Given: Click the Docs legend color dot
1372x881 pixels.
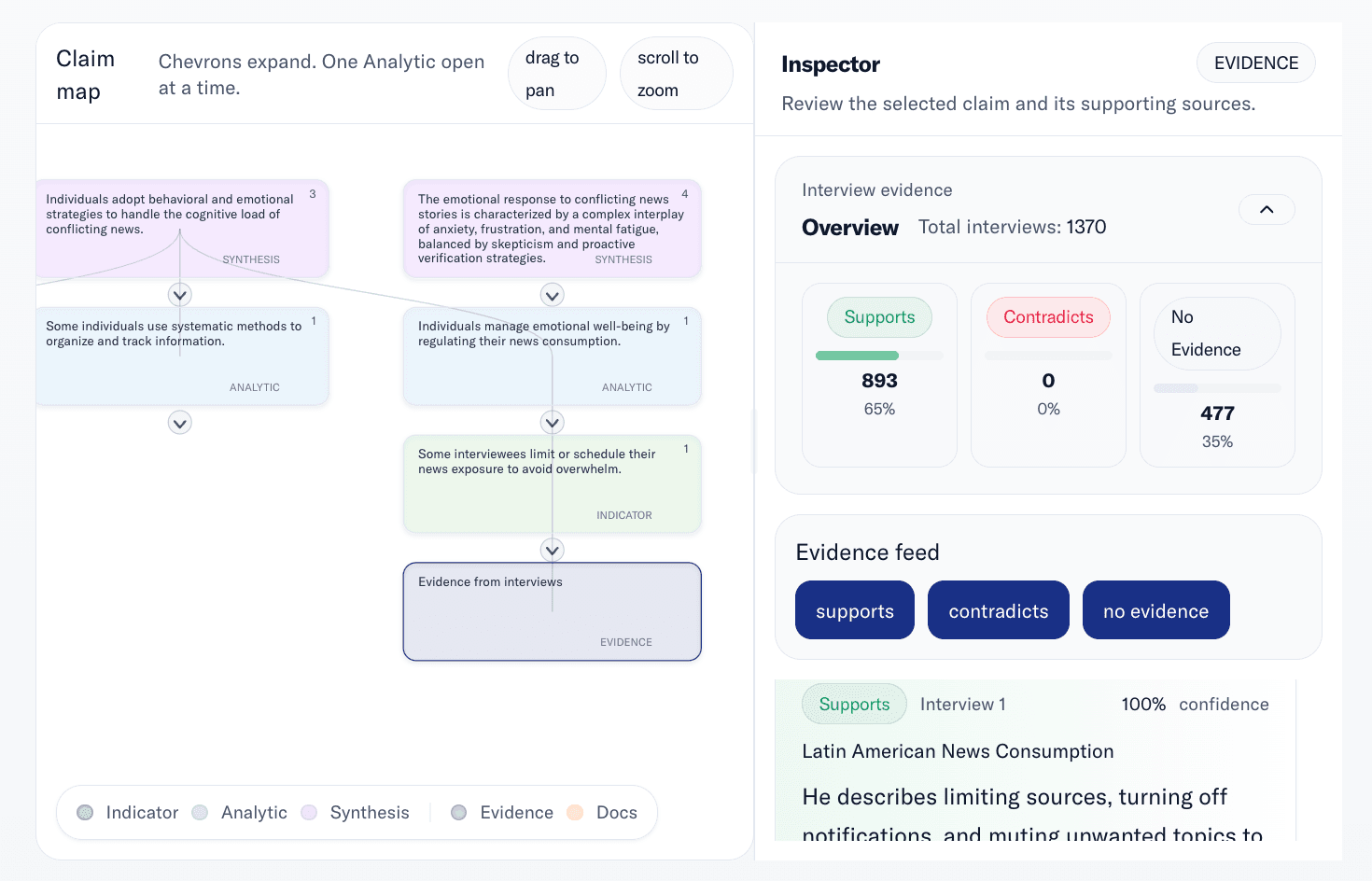Looking at the screenshot, I should tap(575, 813).
